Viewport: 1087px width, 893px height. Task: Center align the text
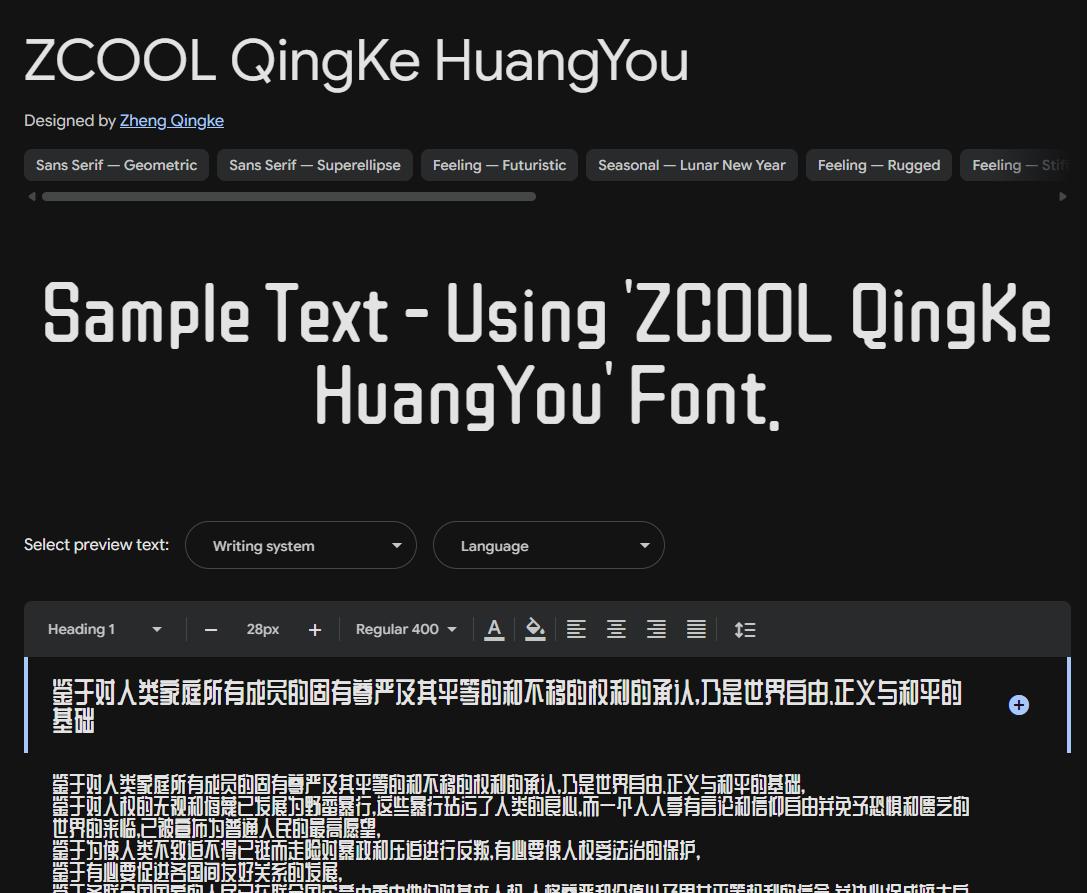tap(616, 630)
